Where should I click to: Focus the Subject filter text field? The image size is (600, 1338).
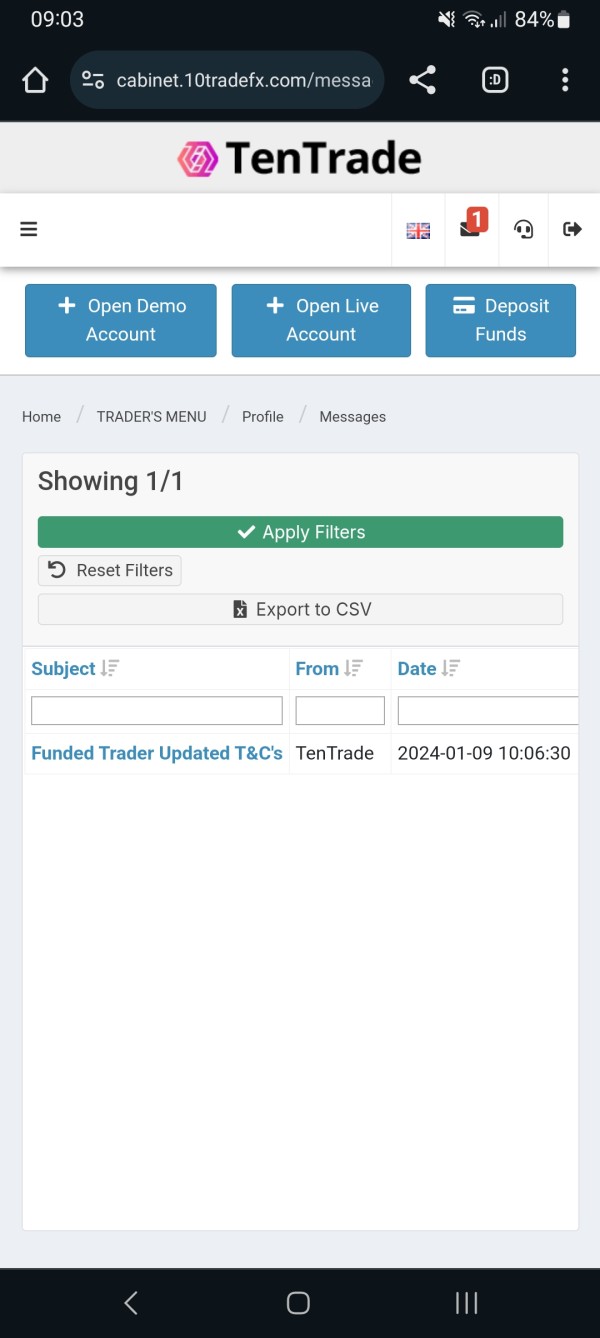pyautogui.click(x=157, y=711)
